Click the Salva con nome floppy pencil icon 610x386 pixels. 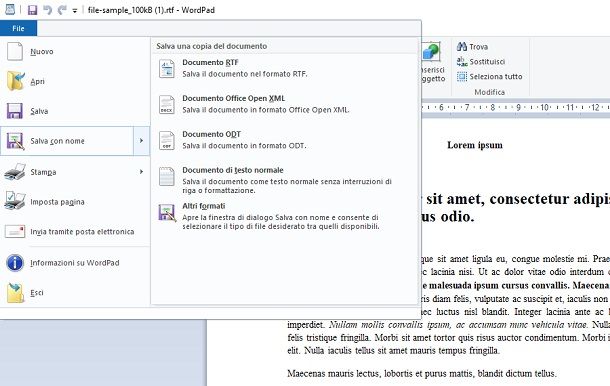(15, 141)
